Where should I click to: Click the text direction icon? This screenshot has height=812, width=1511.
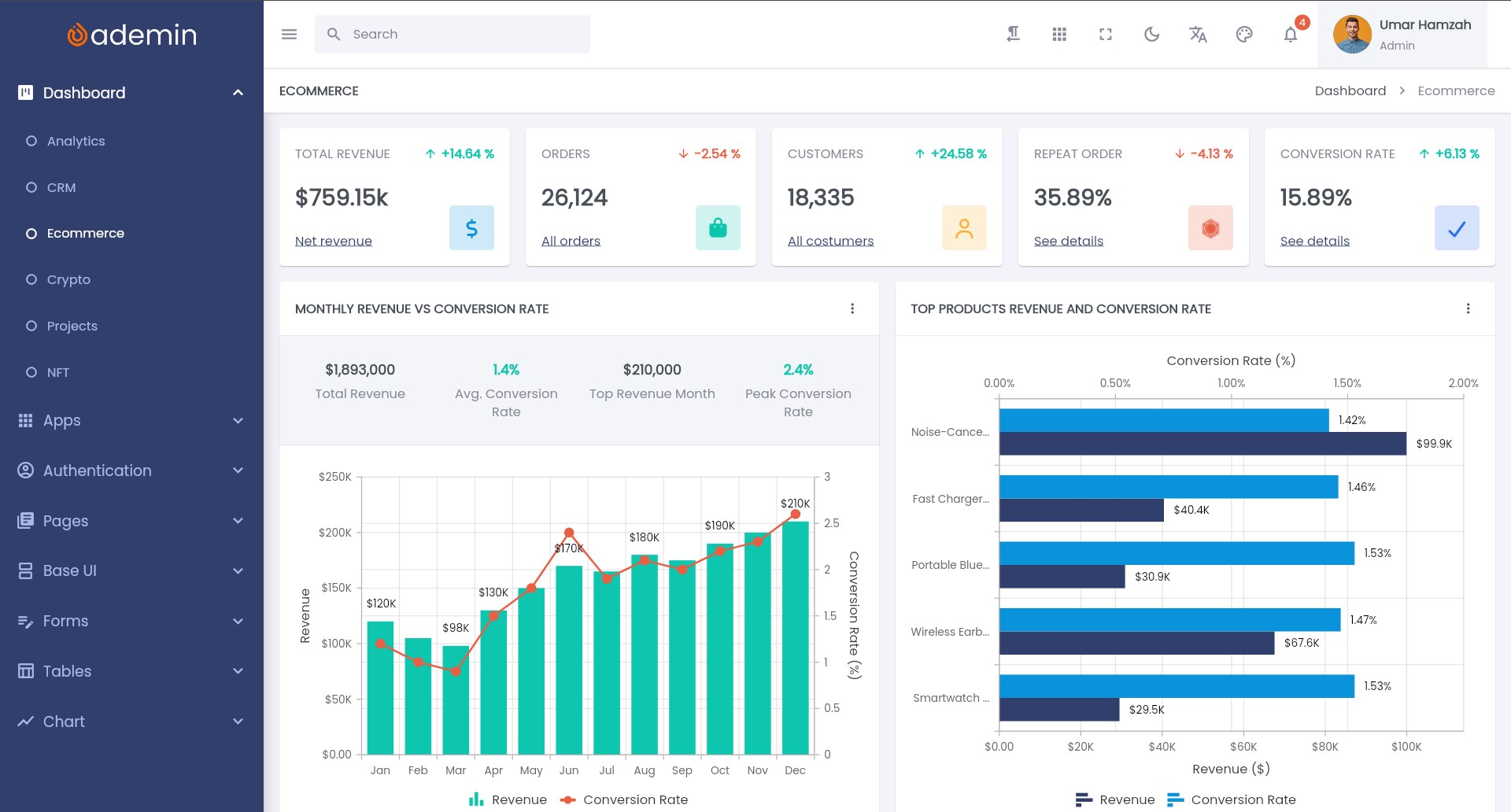click(1014, 35)
